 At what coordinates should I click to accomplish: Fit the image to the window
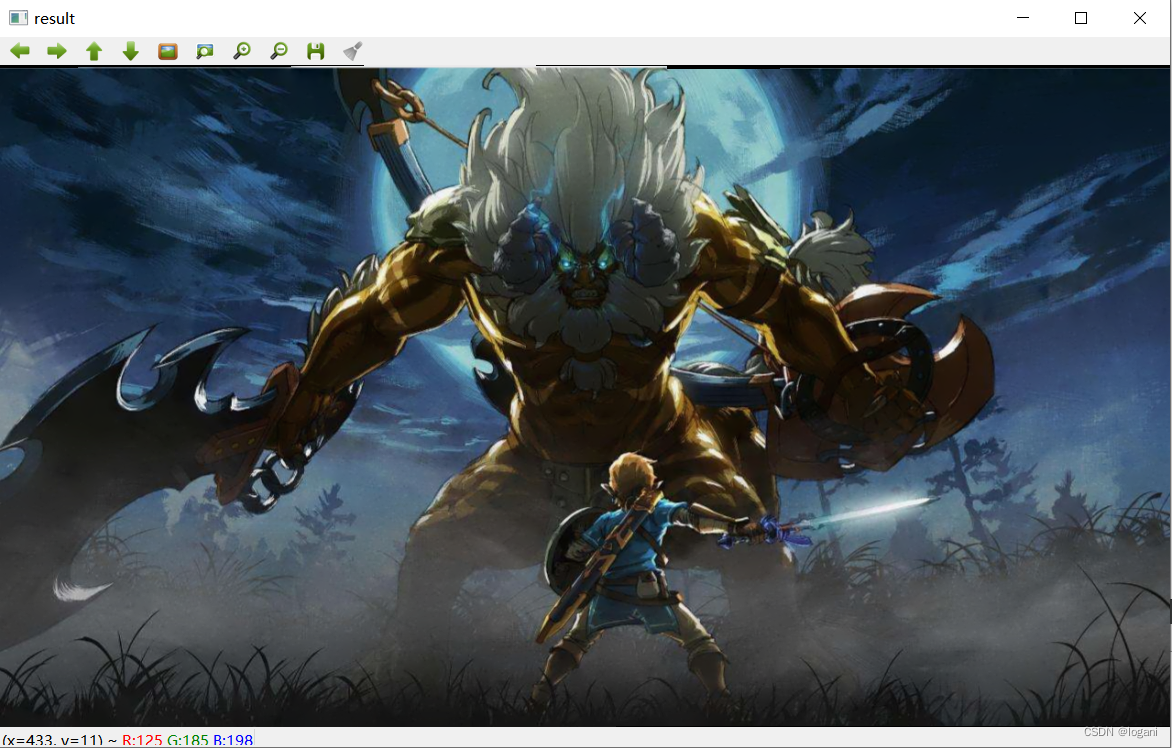(205, 51)
